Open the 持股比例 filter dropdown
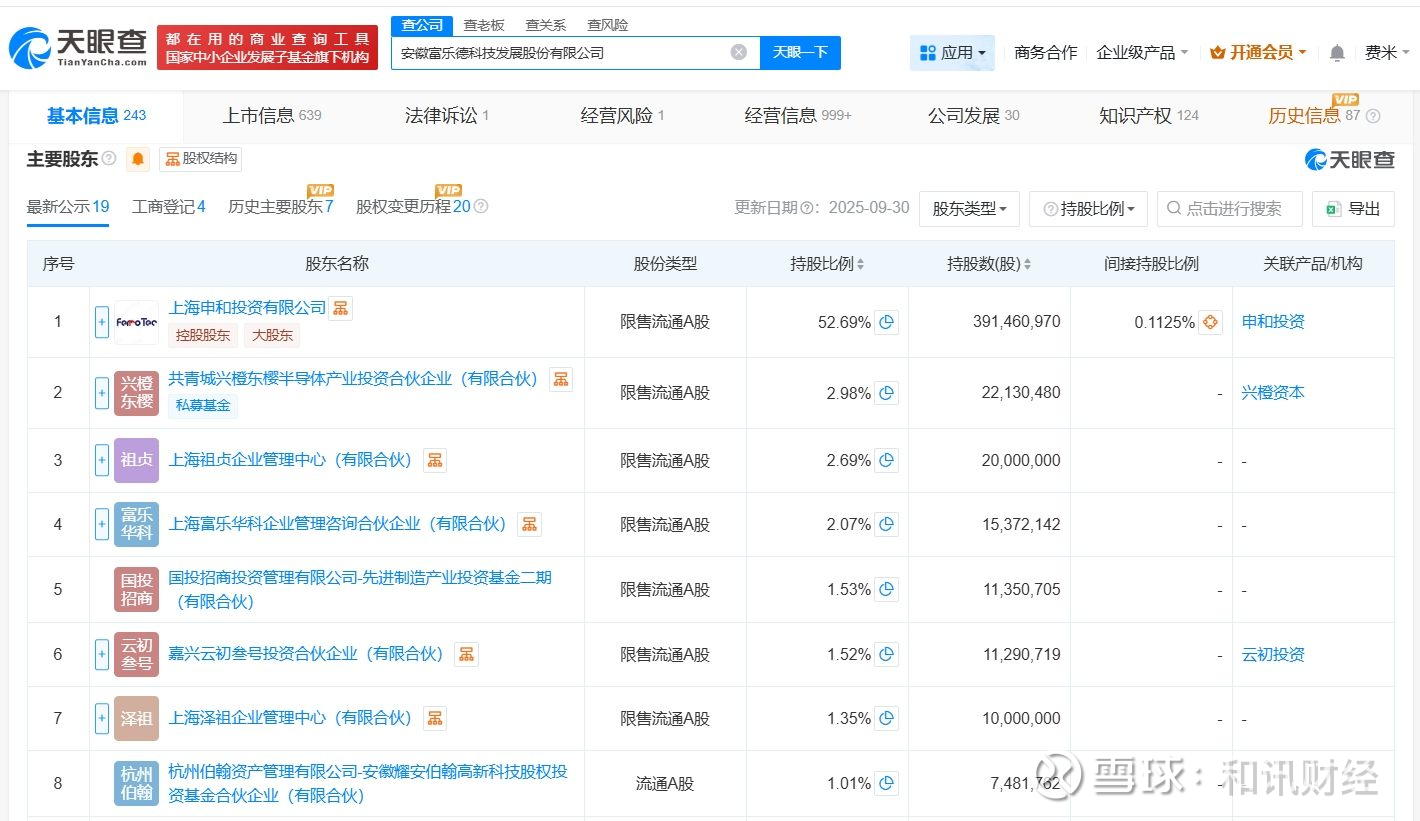 click(1091, 209)
